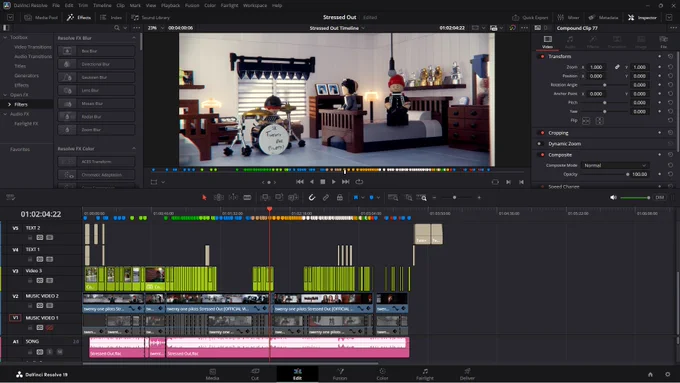Screen dimensions: 680x383
Task: Toggle Cropping section enable switch
Action: tap(541, 133)
